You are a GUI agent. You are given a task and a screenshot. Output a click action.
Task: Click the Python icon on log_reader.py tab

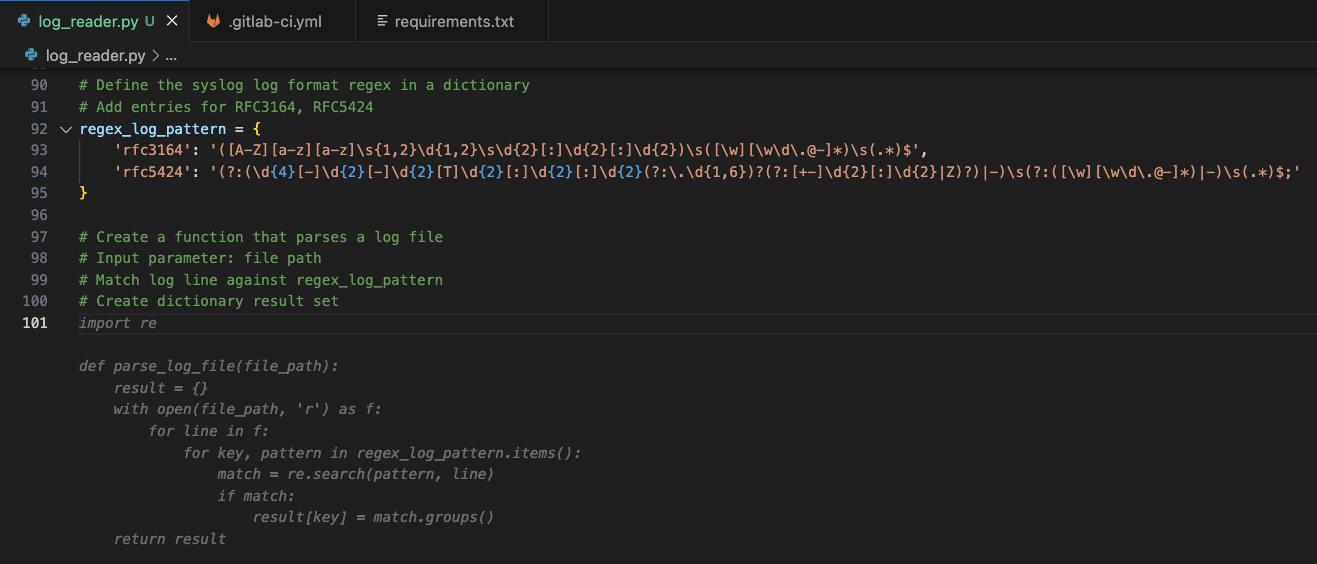24,21
